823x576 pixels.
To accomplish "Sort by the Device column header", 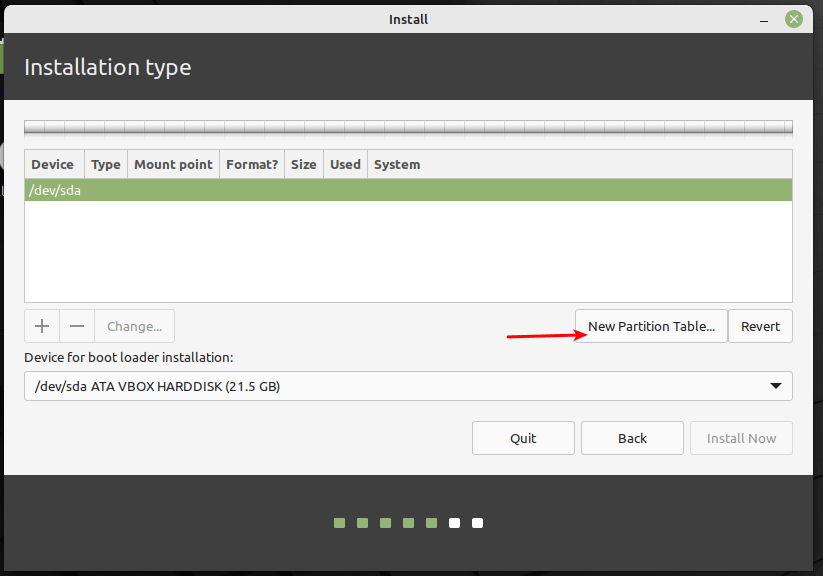I will tap(53, 164).
